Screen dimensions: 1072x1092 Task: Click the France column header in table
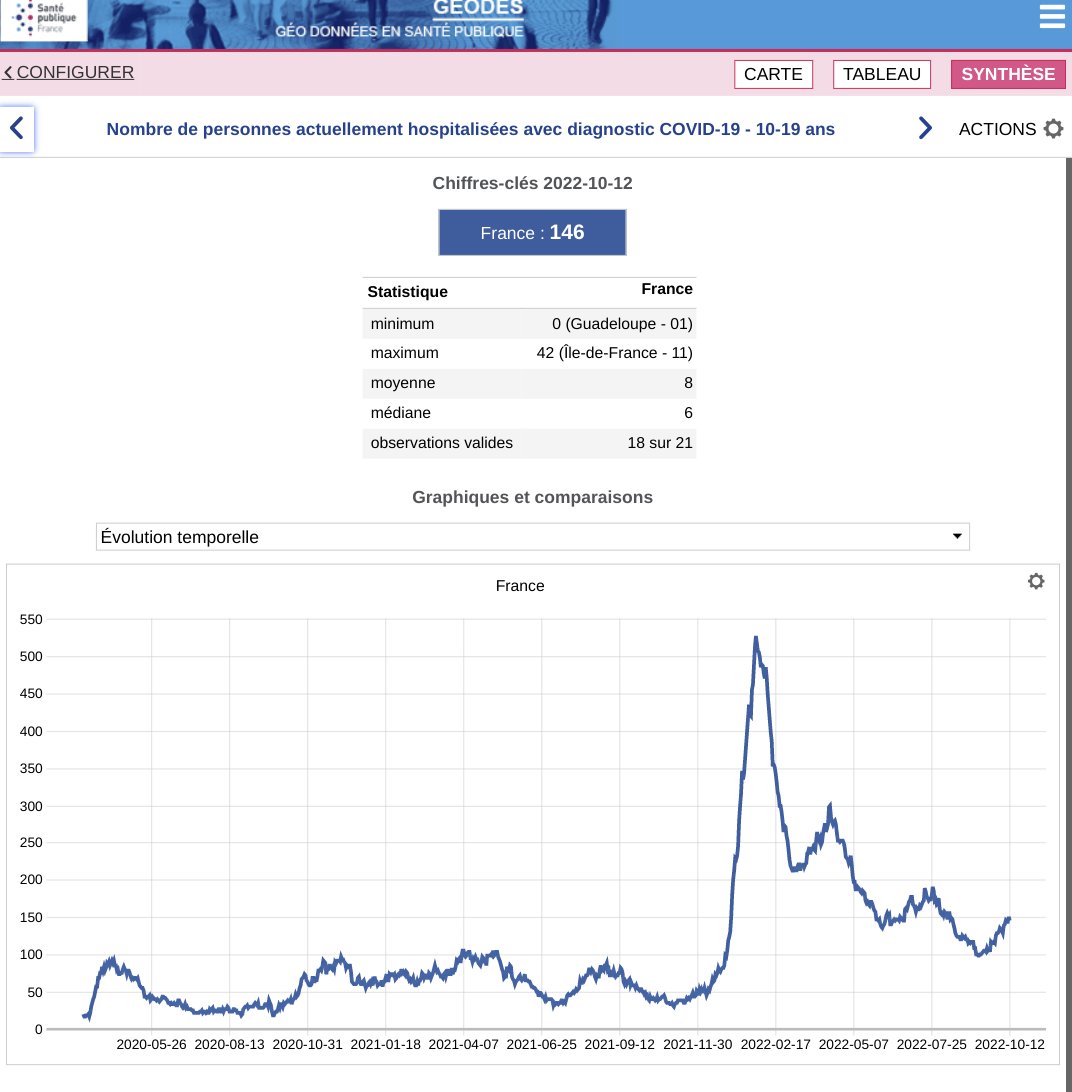667,289
